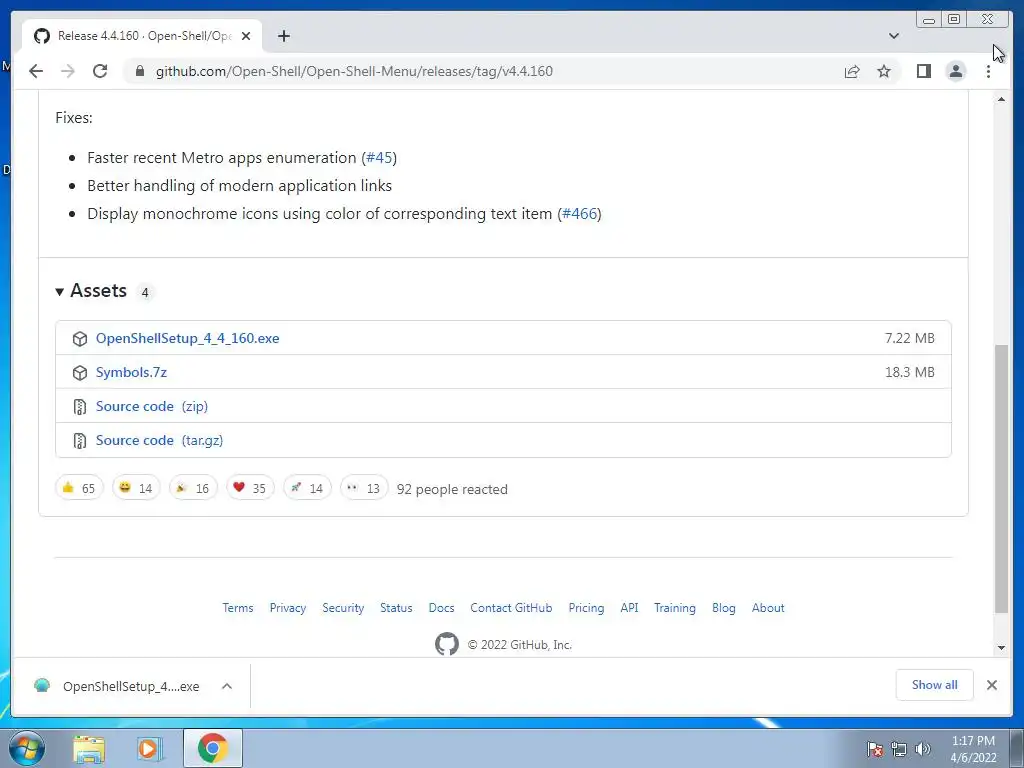Open the Privacy footer link
Image resolution: width=1024 pixels, height=768 pixels.
pos(287,608)
